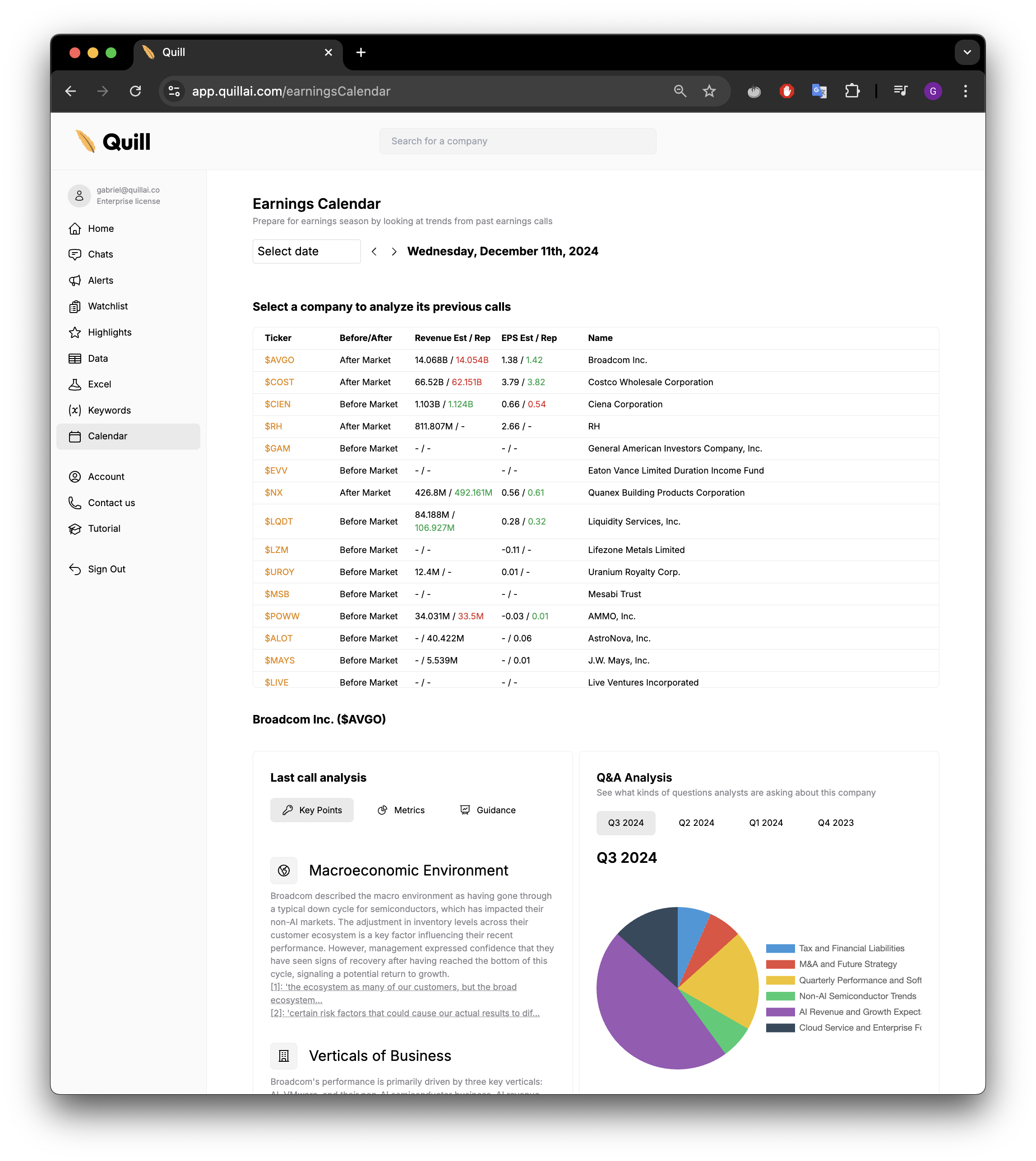Open Contact us phone item
This screenshot has width=1036, height=1161.
(x=128, y=503)
